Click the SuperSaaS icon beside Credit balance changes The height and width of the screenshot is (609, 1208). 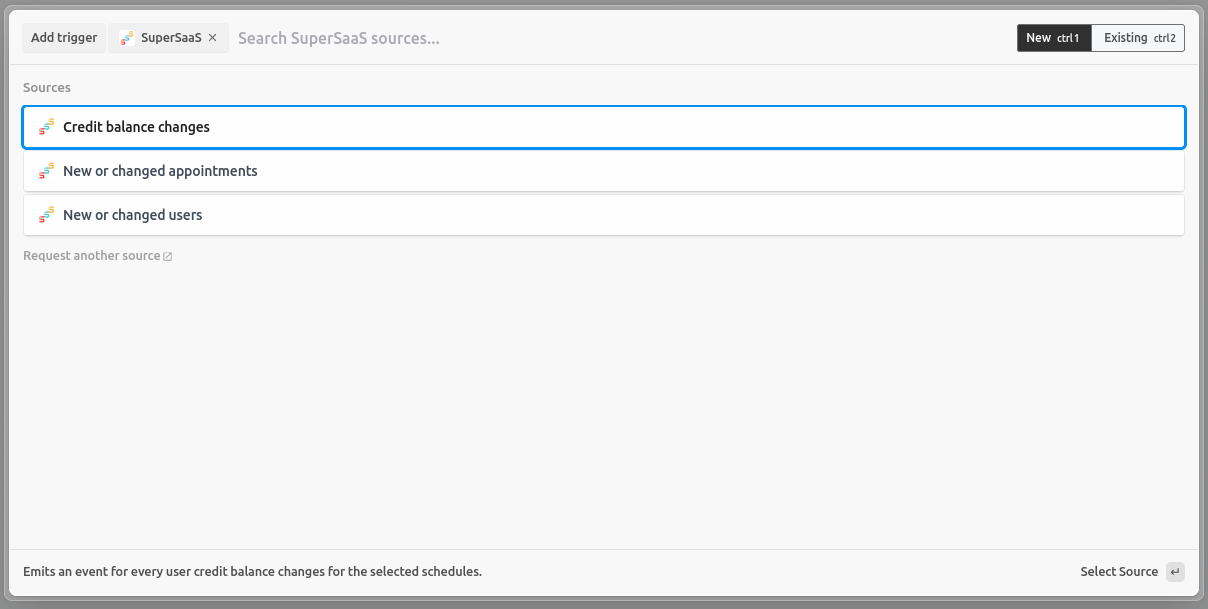[46, 127]
